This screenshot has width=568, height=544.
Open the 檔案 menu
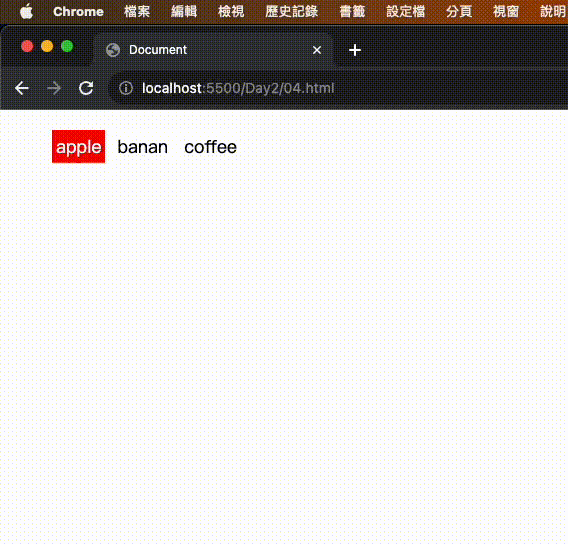point(137,12)
